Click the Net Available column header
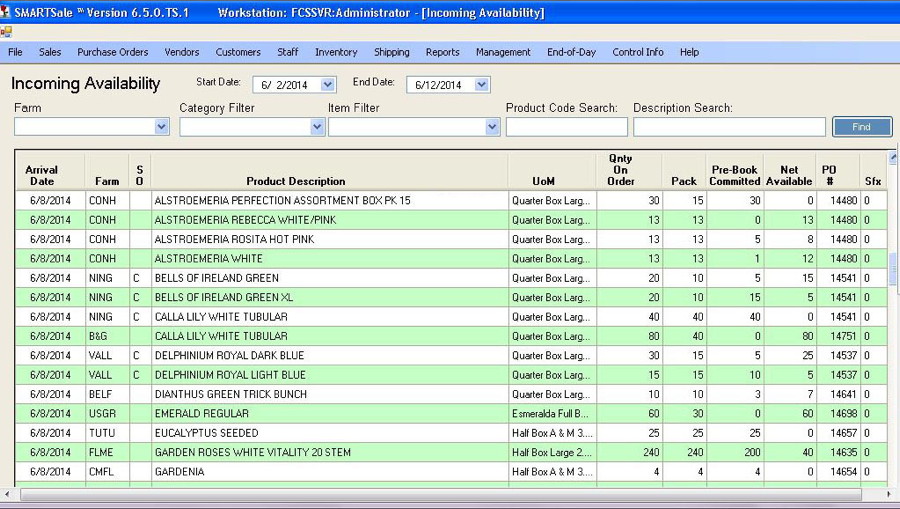The width and height of the screenshot is (900, 509). 789,175
